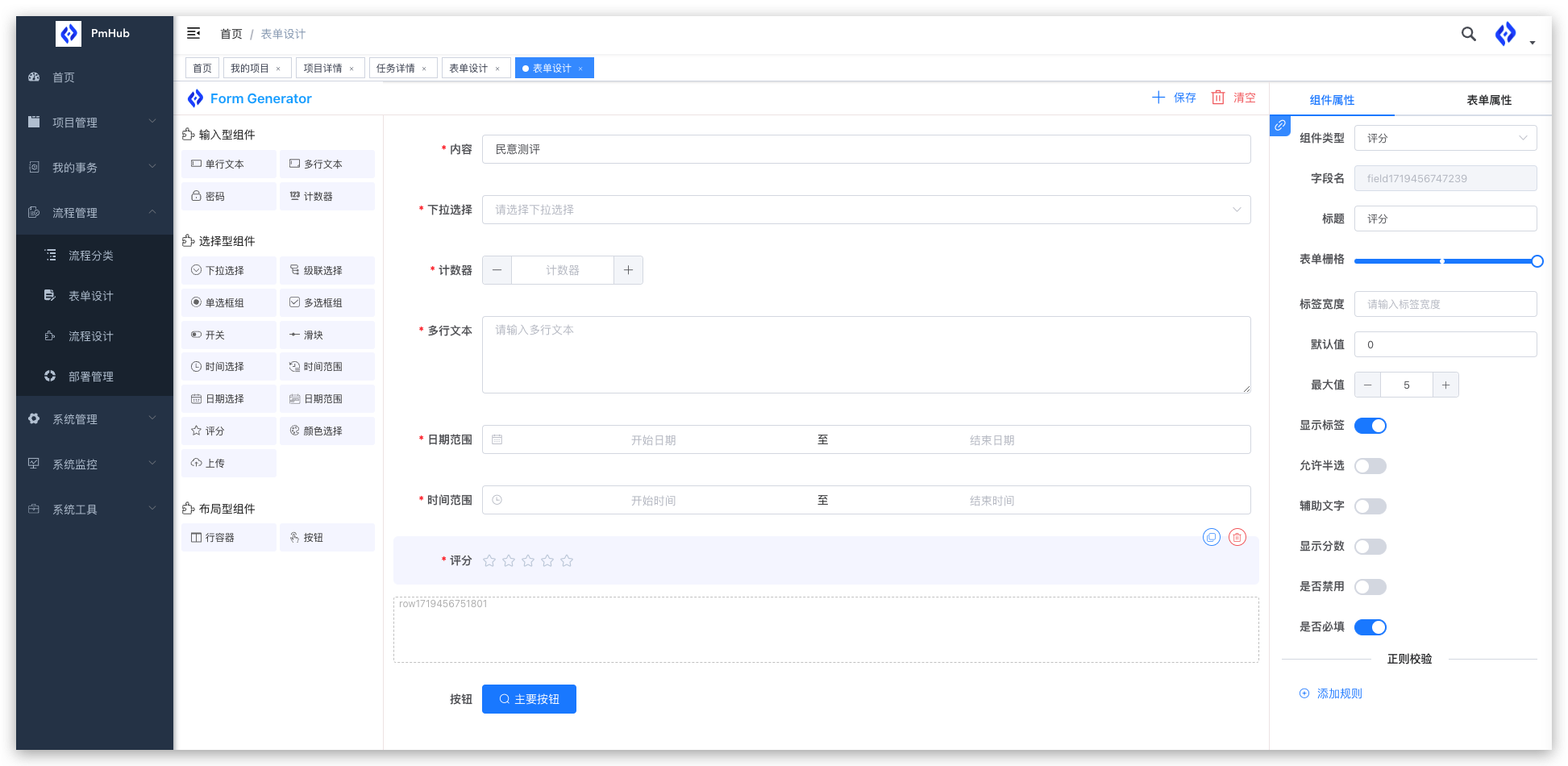Add the 日期选择 date picker component

(x=229, y=398)
